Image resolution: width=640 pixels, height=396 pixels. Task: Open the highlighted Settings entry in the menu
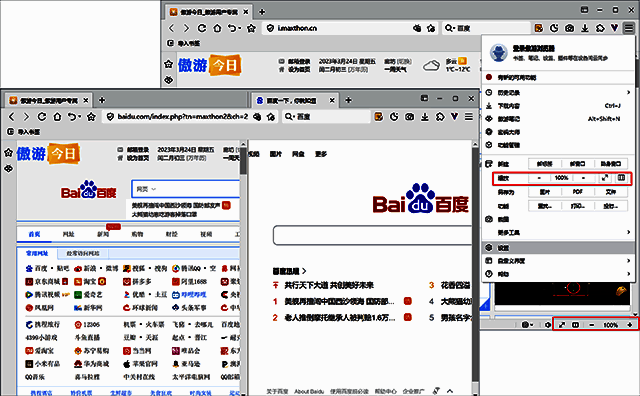coord(558,248)
